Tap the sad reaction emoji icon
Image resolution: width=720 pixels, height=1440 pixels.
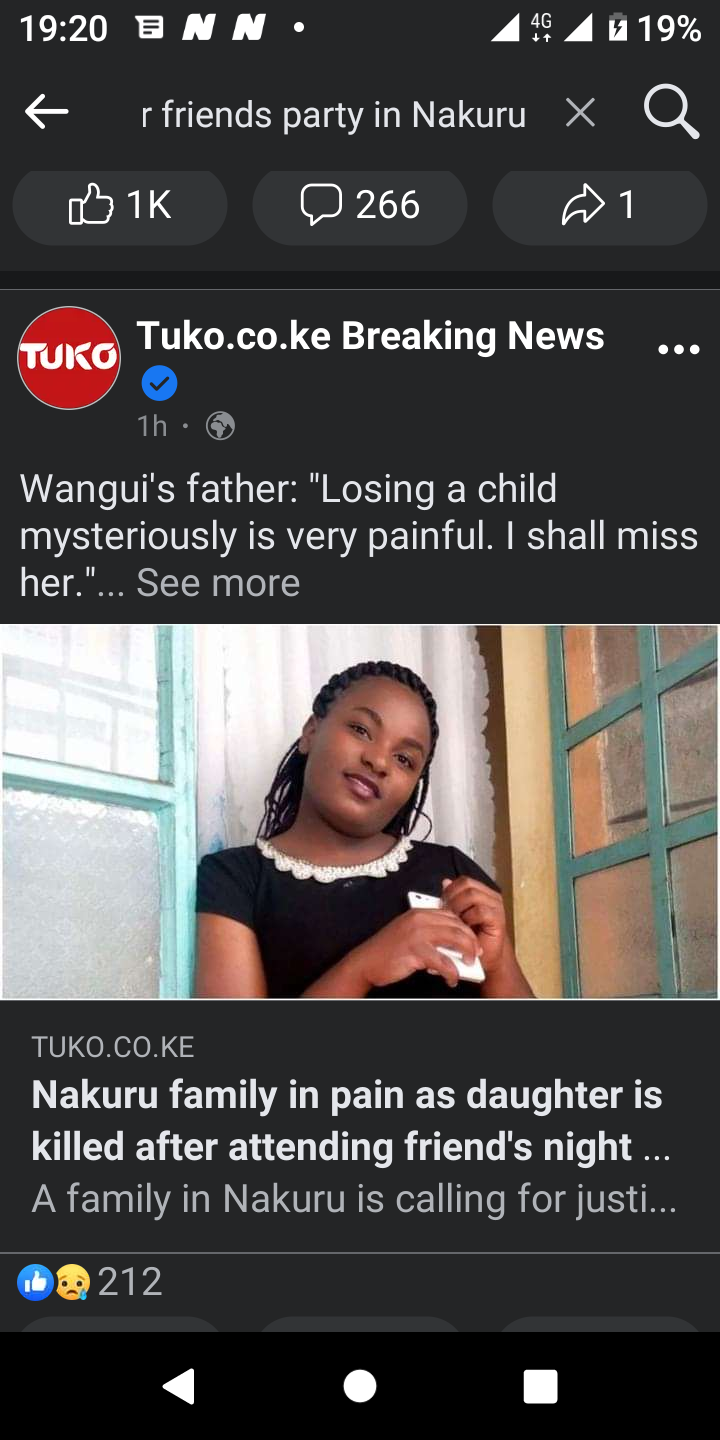[x=72, y=1282]
